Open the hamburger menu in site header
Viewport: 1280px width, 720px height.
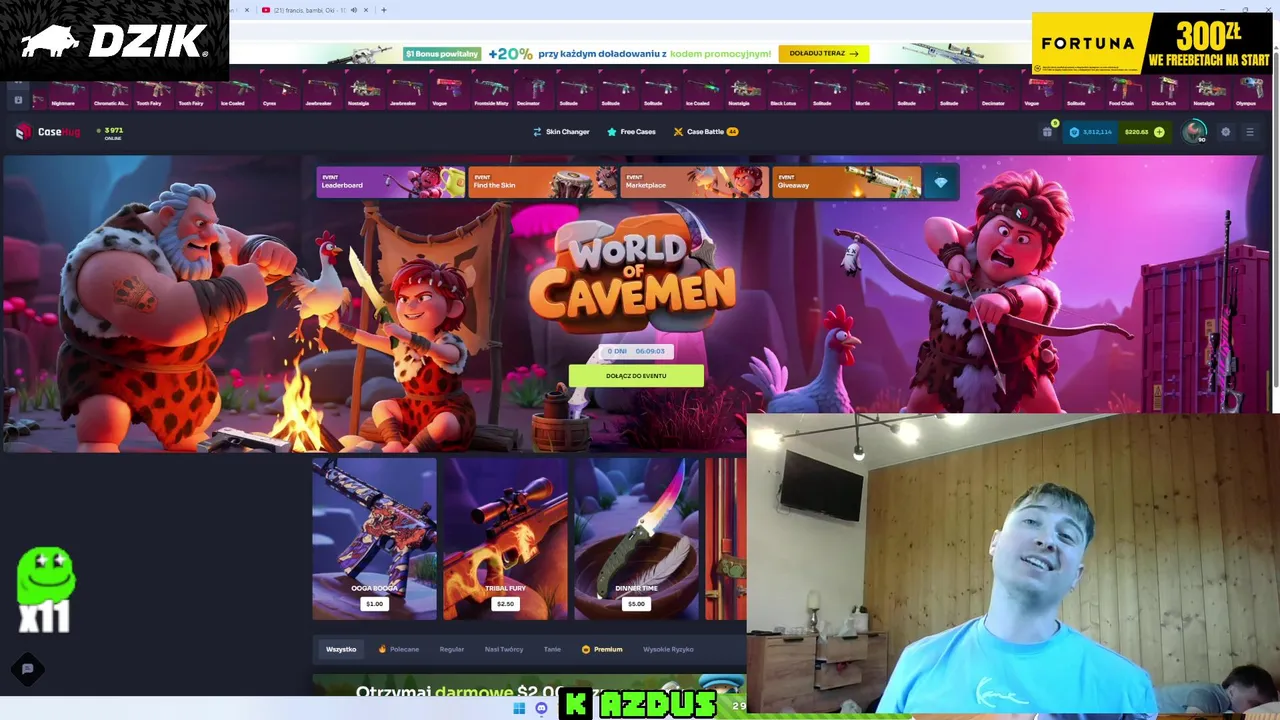[1249, 132]
